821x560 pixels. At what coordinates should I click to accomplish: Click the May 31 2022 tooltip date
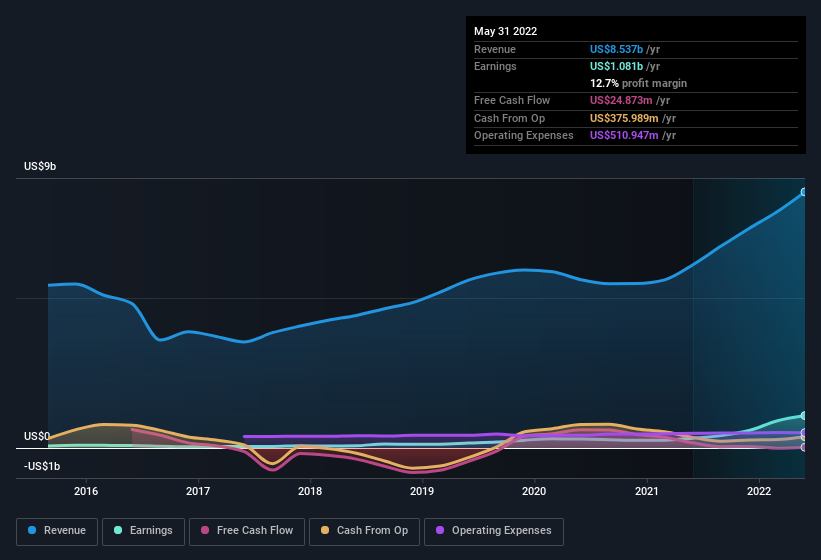tap(505, 31)
